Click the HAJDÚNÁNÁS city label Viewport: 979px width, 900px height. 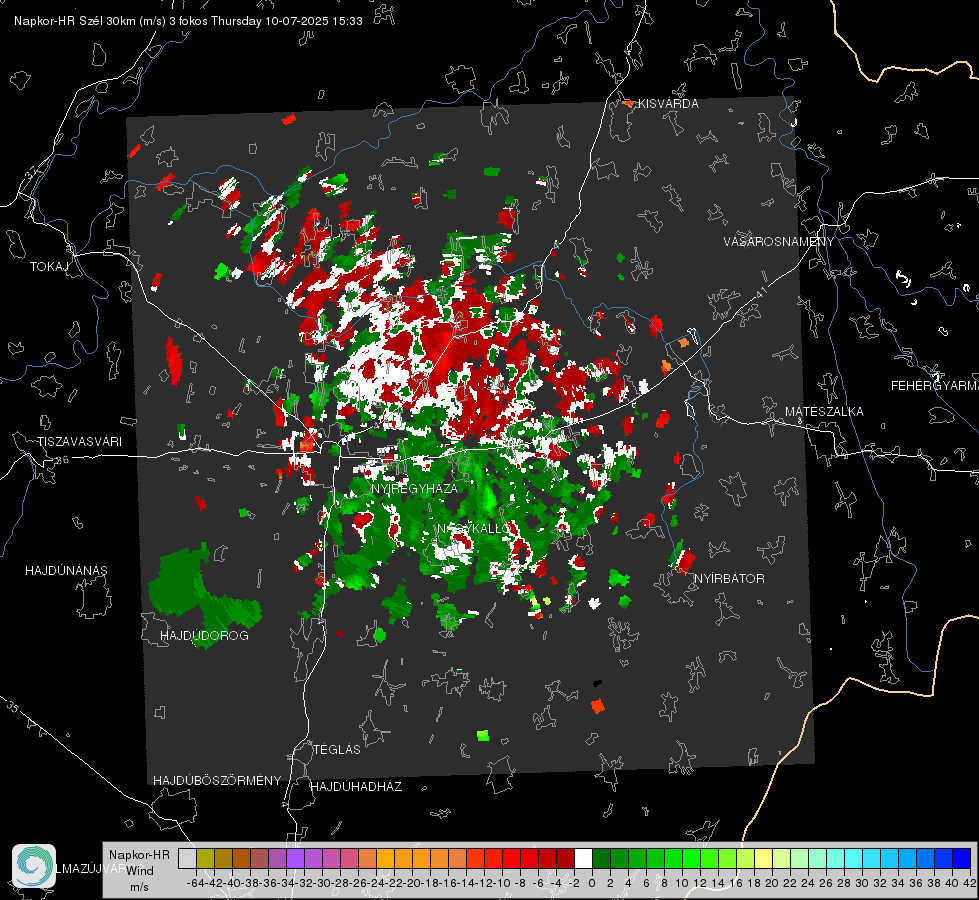(x=66, y=571)
